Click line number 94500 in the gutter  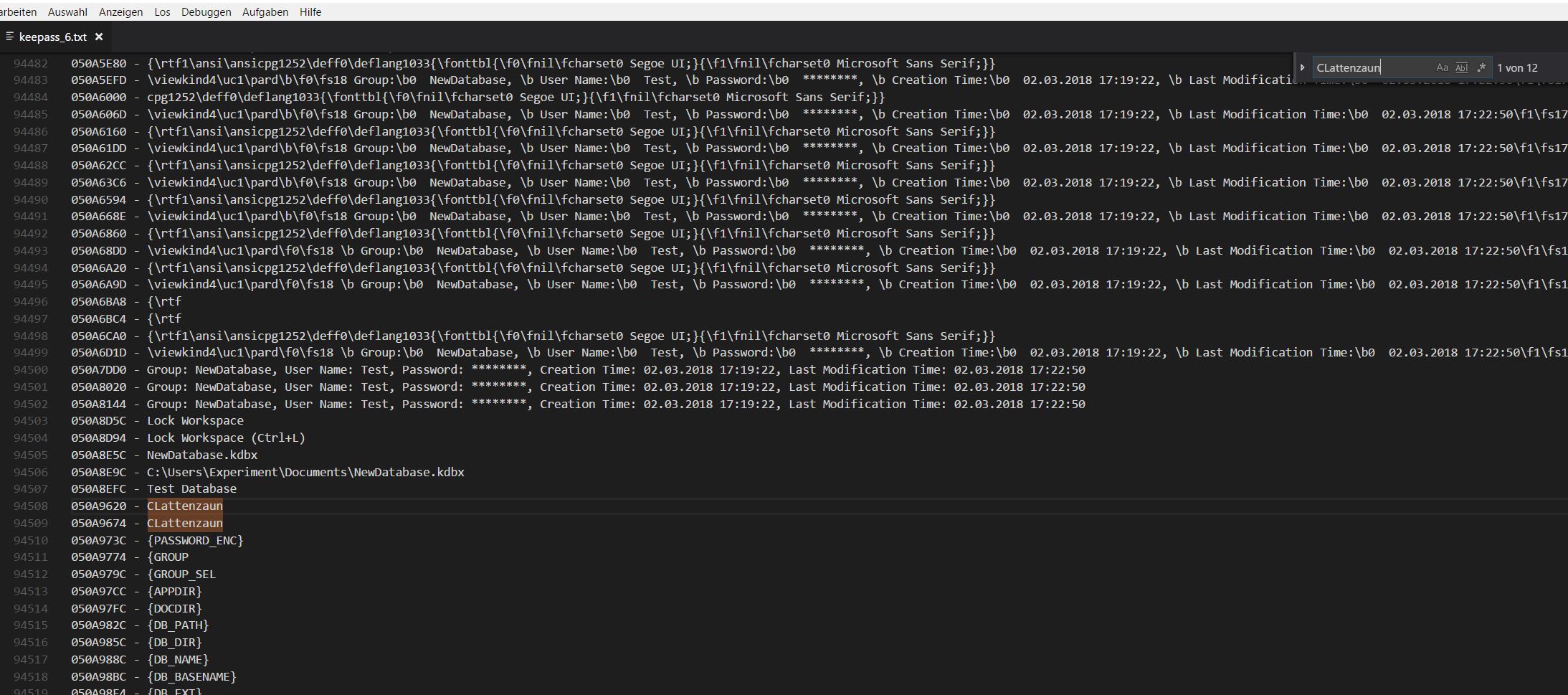tap(31, 369)
